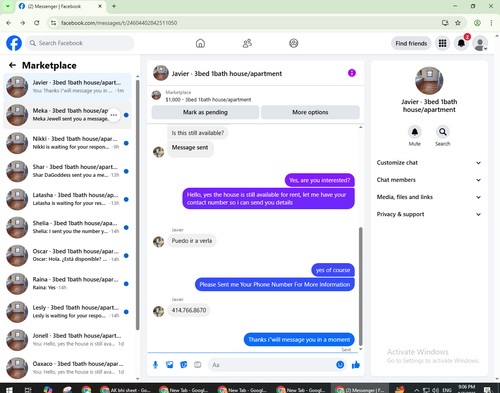The width and height of the screenshot is (500, 393).
Task: Open the Jonell conversation in list
Action: pyautogui.click(x=67, y=340)
